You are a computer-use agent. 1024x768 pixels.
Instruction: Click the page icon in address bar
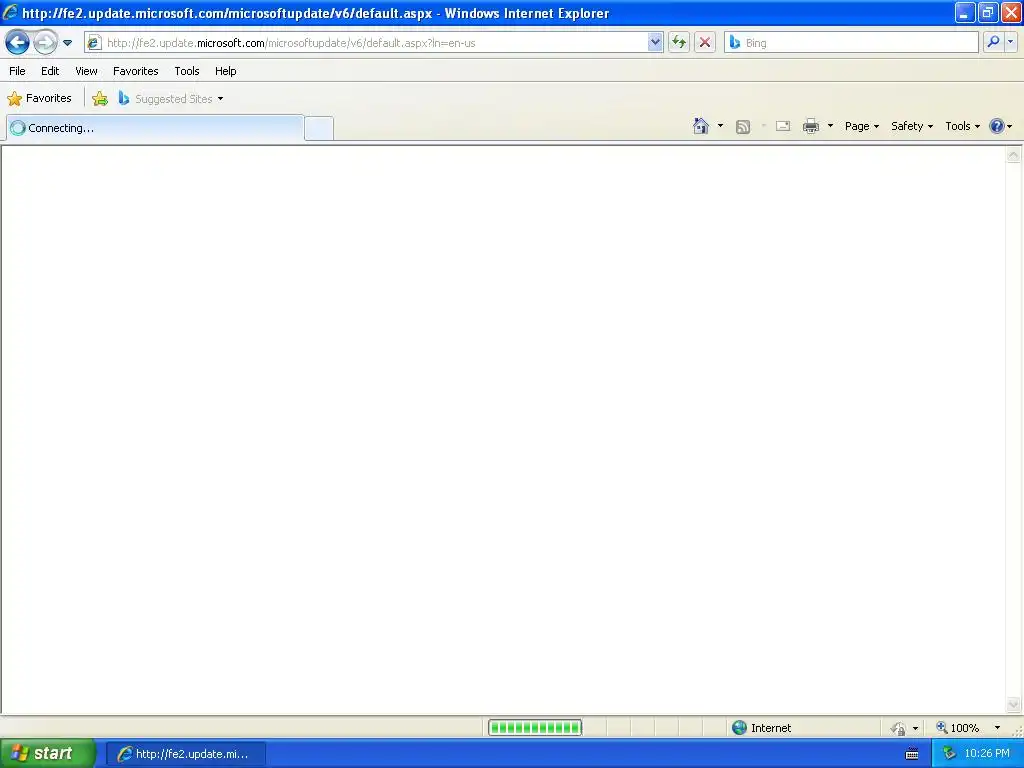pyautogui.click(x=94, y=43)
